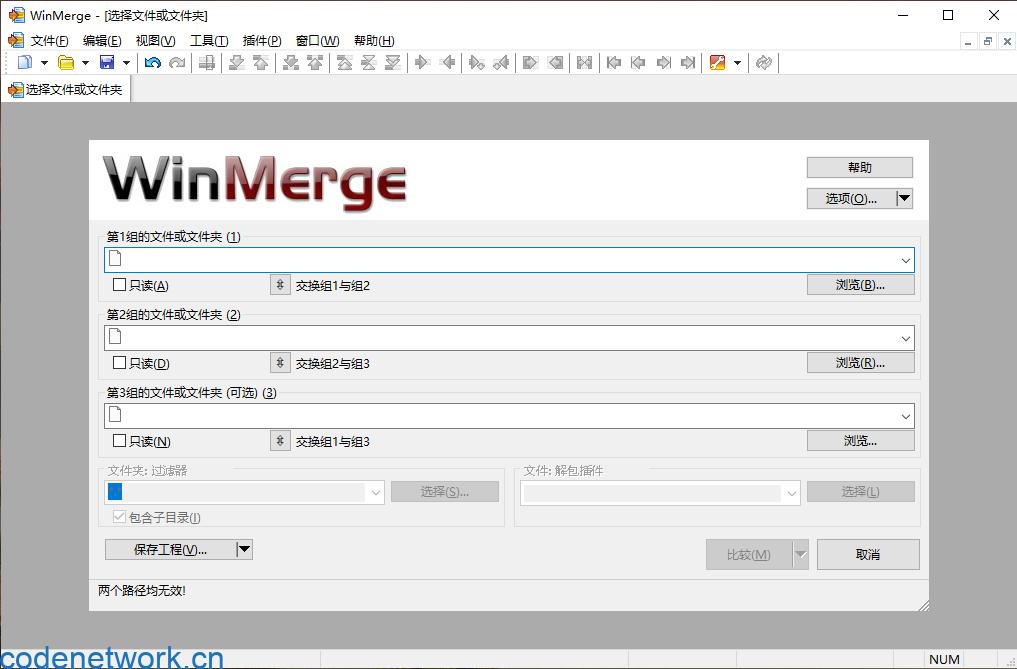The width and height of the screenshot is (1017, 669).
Task: Check 只读(N) for the third group
Action: point(120,441)
